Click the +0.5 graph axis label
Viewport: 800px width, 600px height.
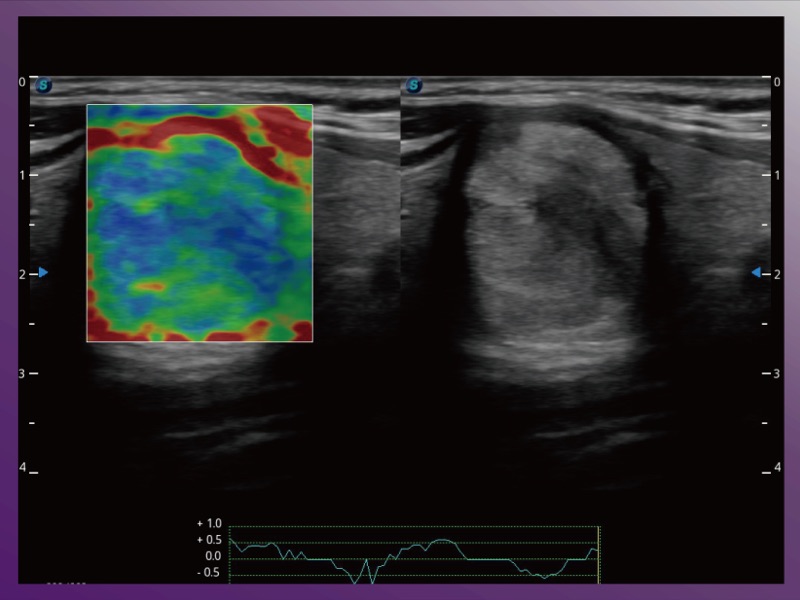pos(209,540)
